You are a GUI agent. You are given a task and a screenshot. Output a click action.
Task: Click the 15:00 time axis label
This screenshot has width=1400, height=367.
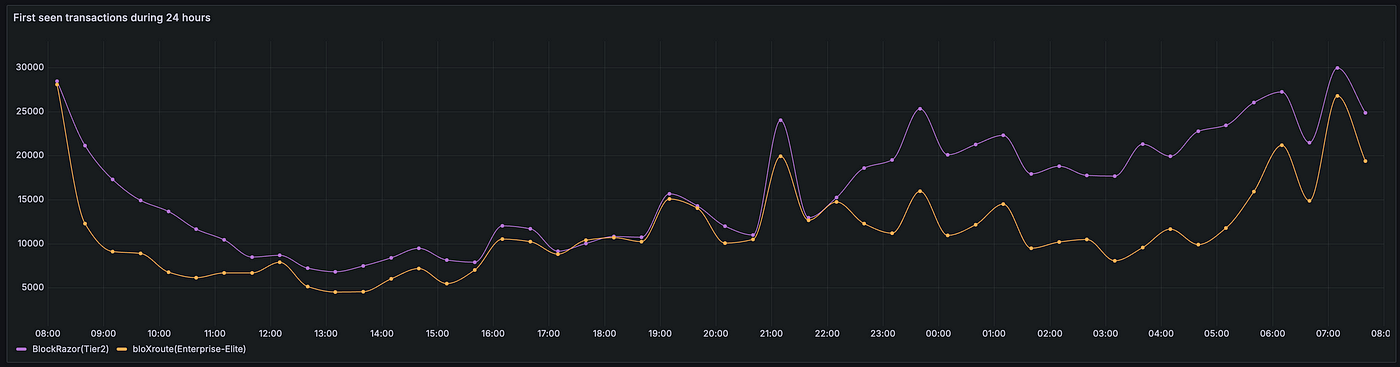437,333
